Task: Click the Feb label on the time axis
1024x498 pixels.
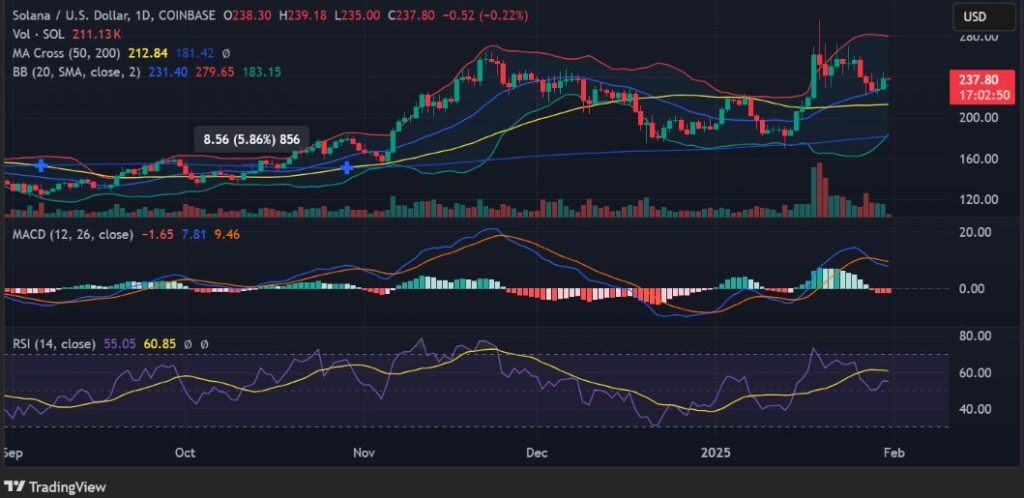Action: [x=893, y=452]
